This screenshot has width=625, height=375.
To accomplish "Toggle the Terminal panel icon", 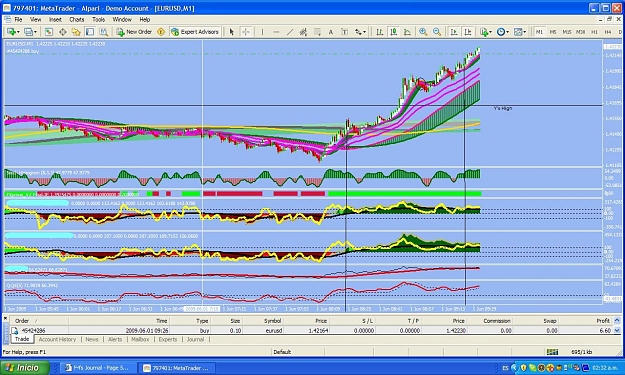I will [90, 32].
